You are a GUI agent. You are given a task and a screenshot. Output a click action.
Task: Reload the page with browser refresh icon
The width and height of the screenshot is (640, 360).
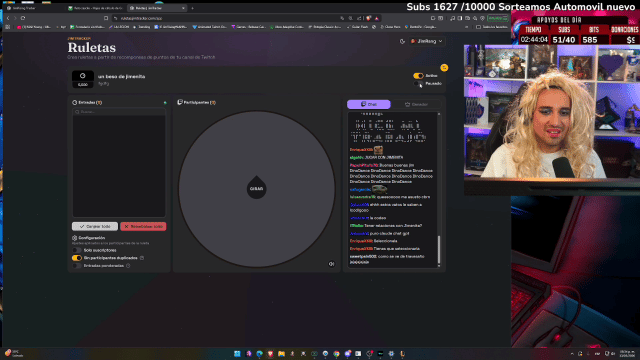(x=23, y=18)
